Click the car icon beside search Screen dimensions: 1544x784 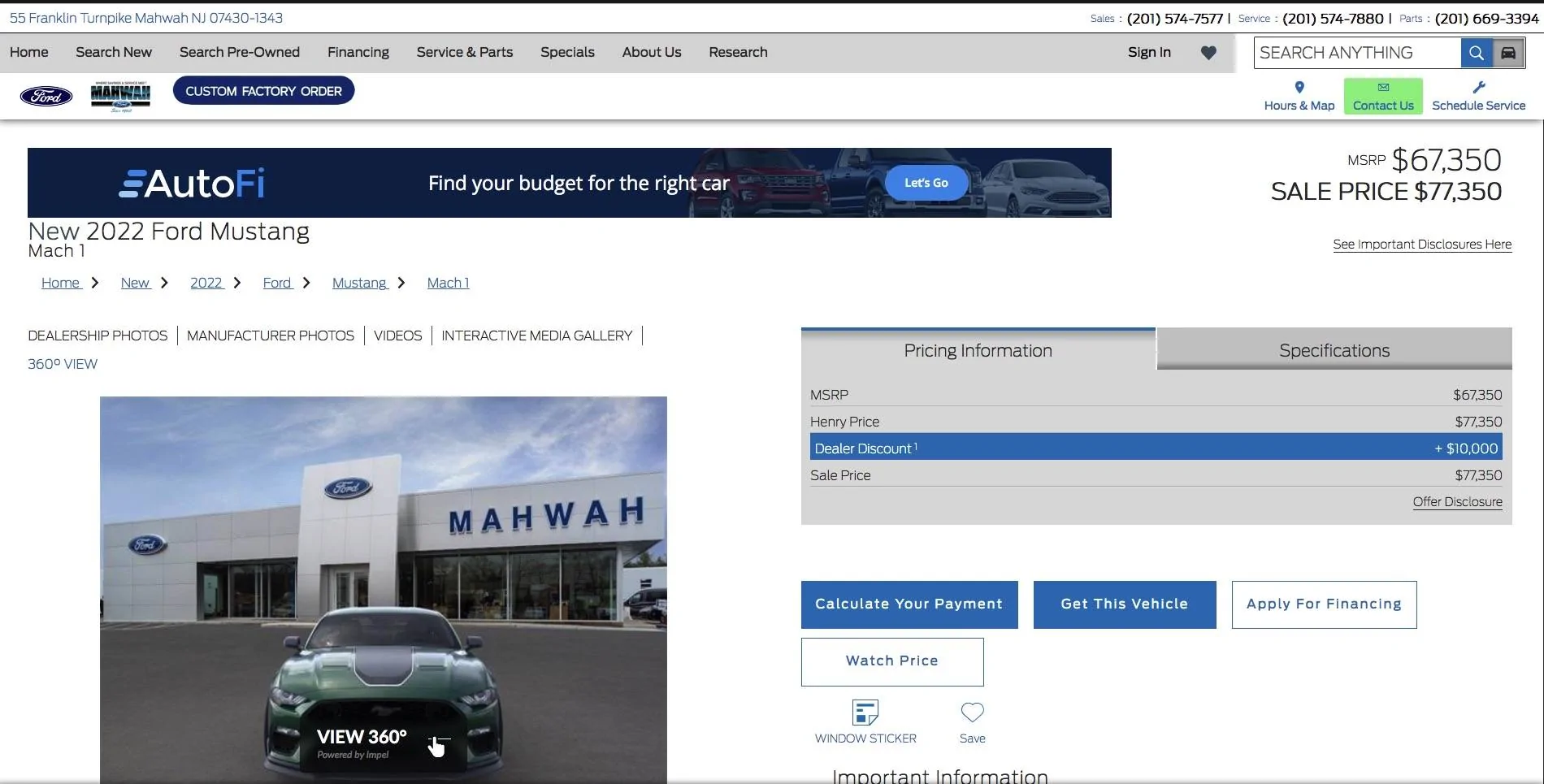click(x=1508, y=53)
